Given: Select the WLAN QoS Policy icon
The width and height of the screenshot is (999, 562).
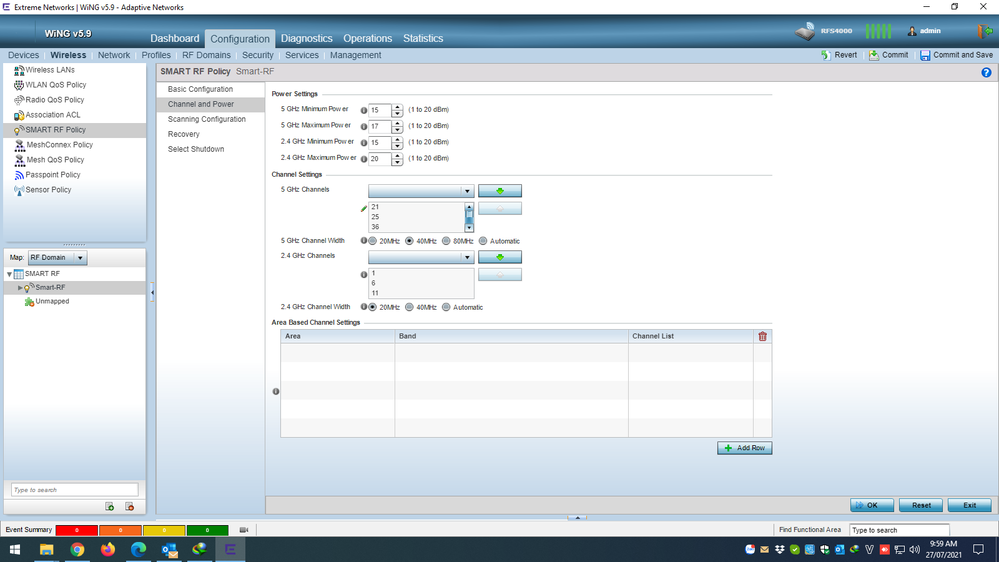Looking at the screenshot, I should pos(19,85).
